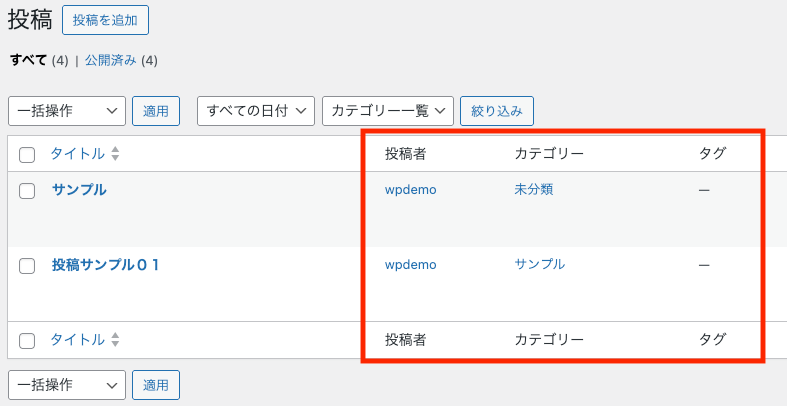Open the top 一括操作 bulk actions dropdown

67,111
